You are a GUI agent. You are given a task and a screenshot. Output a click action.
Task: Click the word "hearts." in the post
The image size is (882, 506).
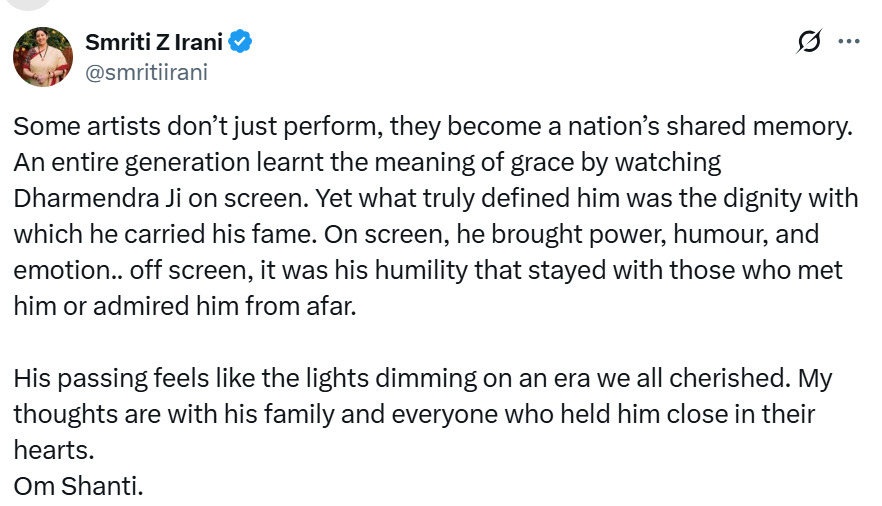tap(54, 451)
